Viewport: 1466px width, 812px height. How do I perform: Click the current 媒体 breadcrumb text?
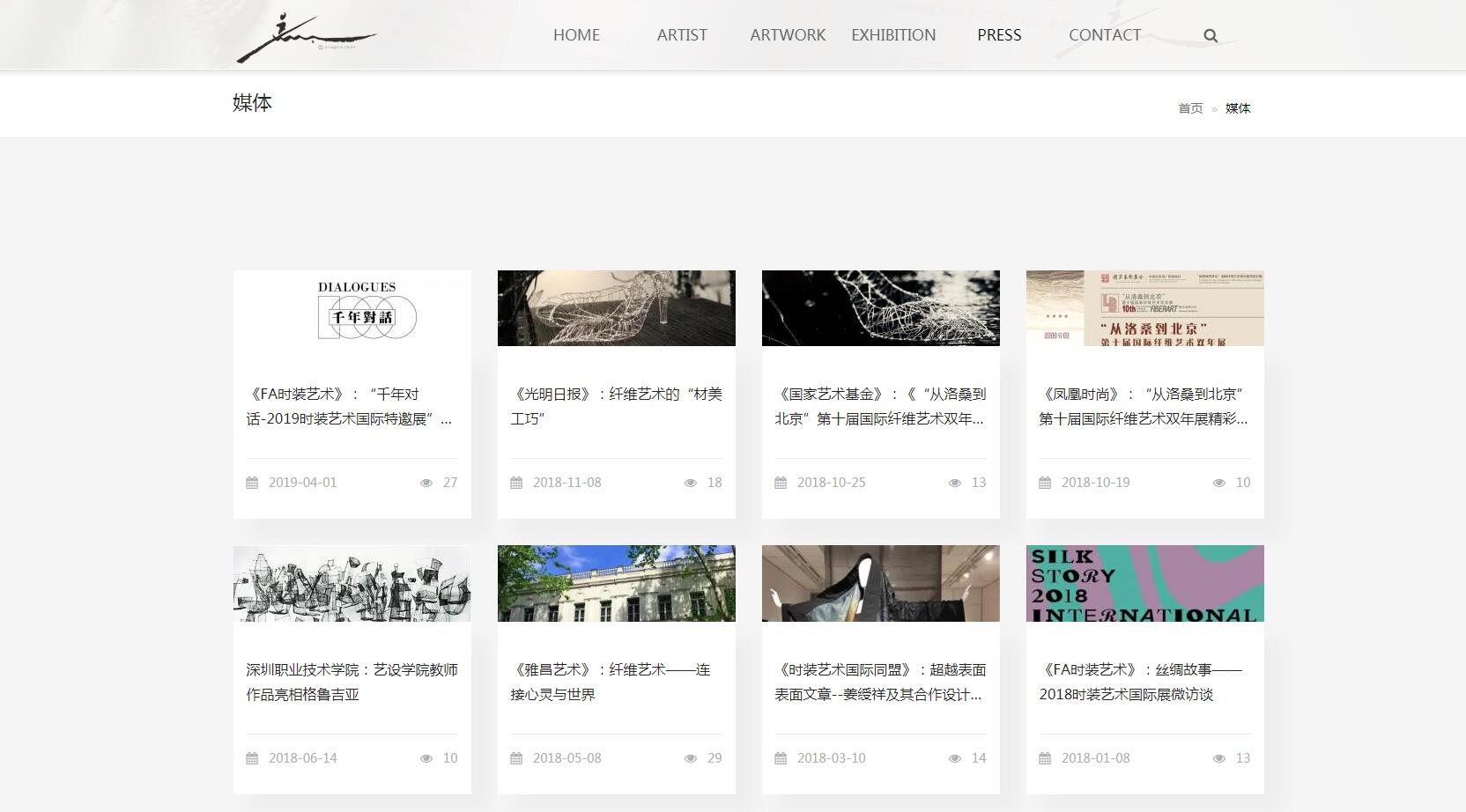click(x=1238, y=108)
